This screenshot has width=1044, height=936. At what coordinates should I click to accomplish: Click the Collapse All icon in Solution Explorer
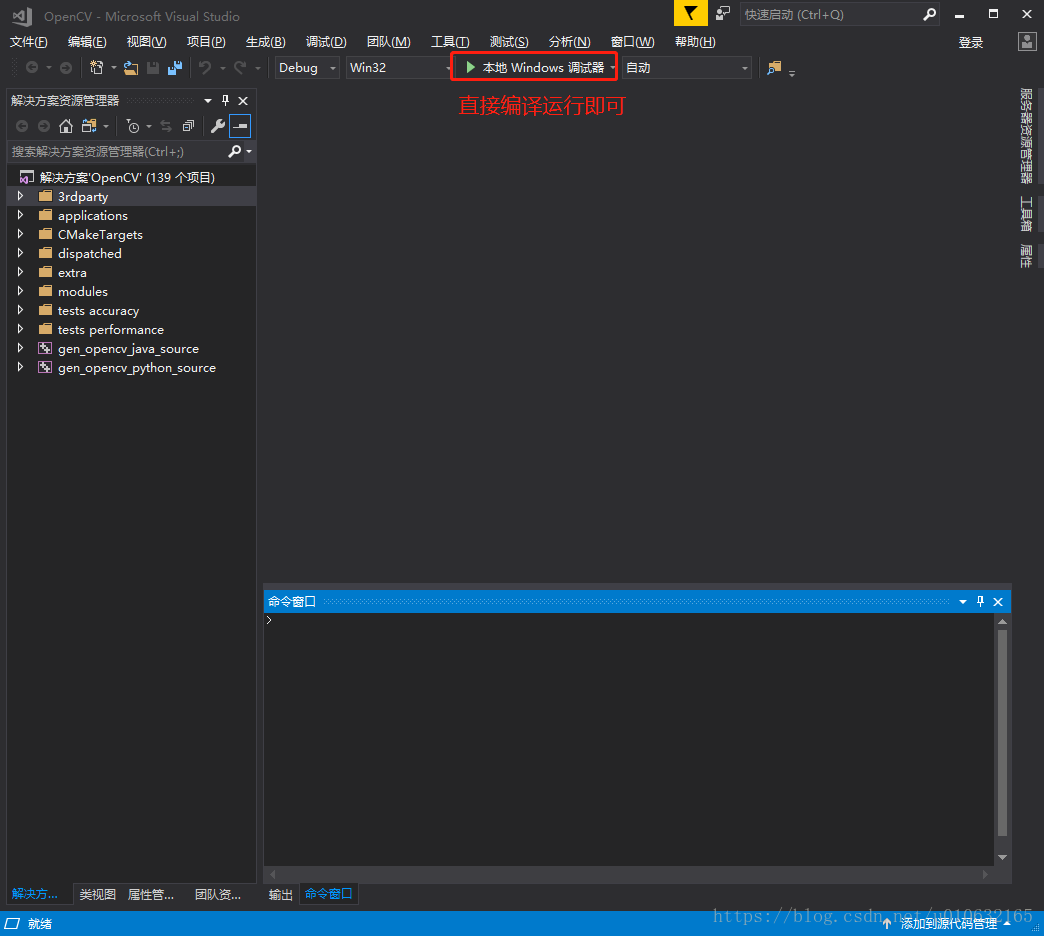pyautogui.click(x=188, y=126)
